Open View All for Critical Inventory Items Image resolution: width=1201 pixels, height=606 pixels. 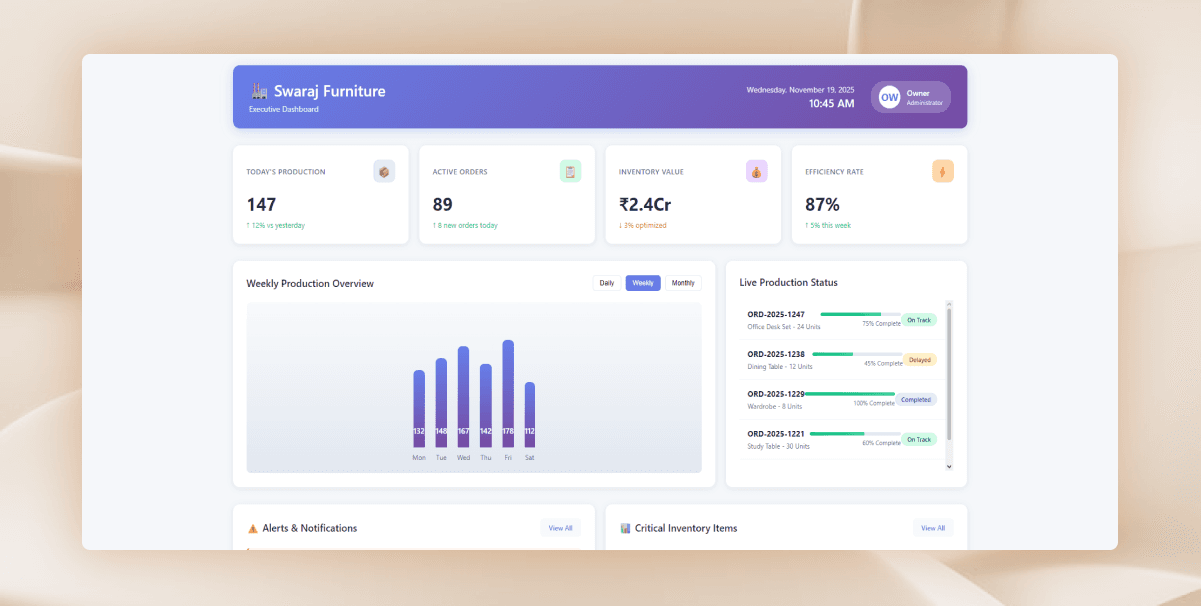(933, 528)
